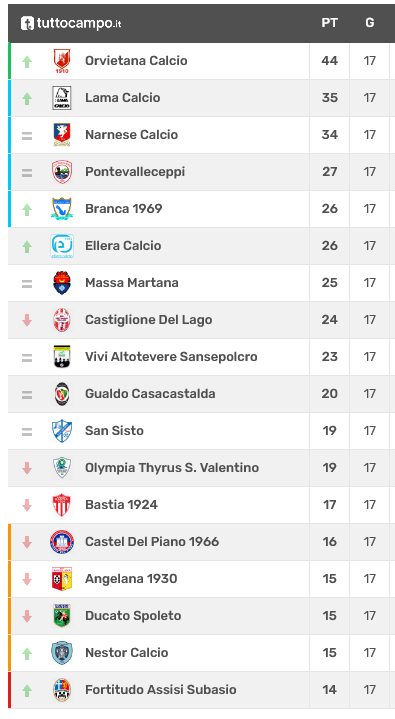Click the Orvietana Calcio team crest

[x=61, y=61]
